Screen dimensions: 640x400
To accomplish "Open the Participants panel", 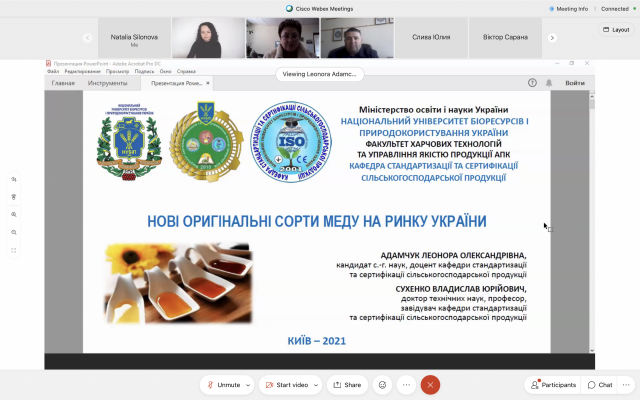I will [x=553, y=385].
